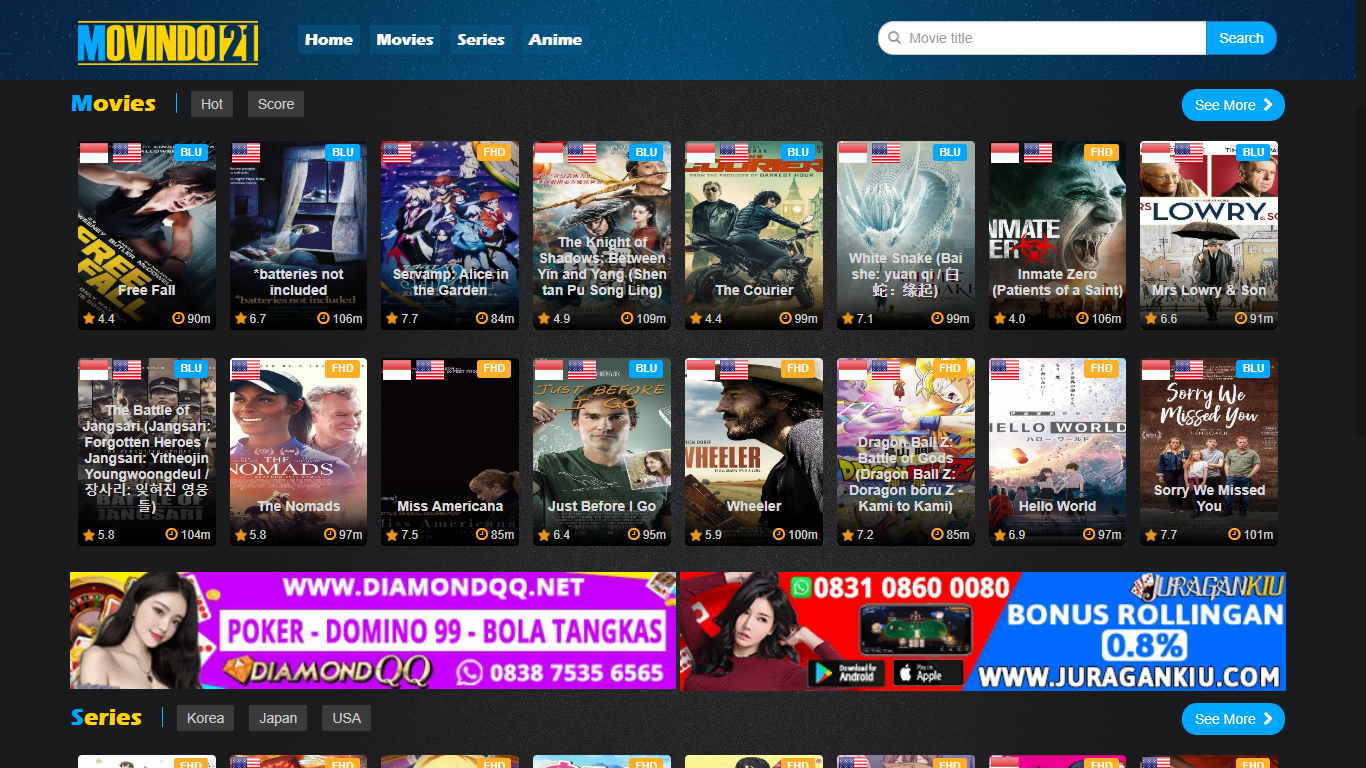Screen dimensions: 1366x768
Task: Open the Hello World movie poster
Action: [x=1057, y=452]
